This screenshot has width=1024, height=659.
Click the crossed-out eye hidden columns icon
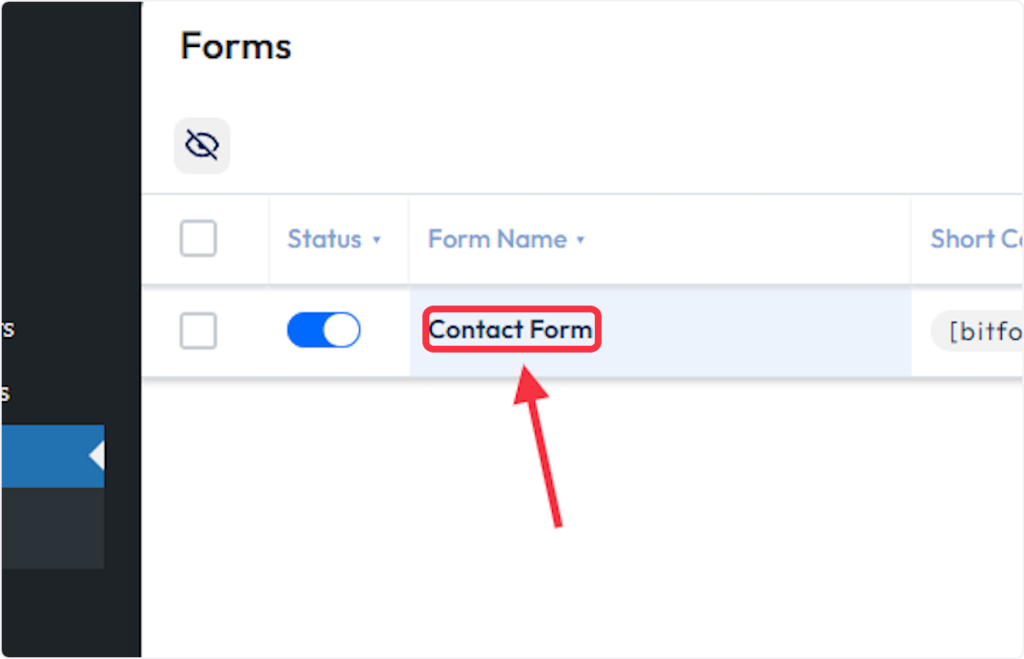click(x=202, y=146)
